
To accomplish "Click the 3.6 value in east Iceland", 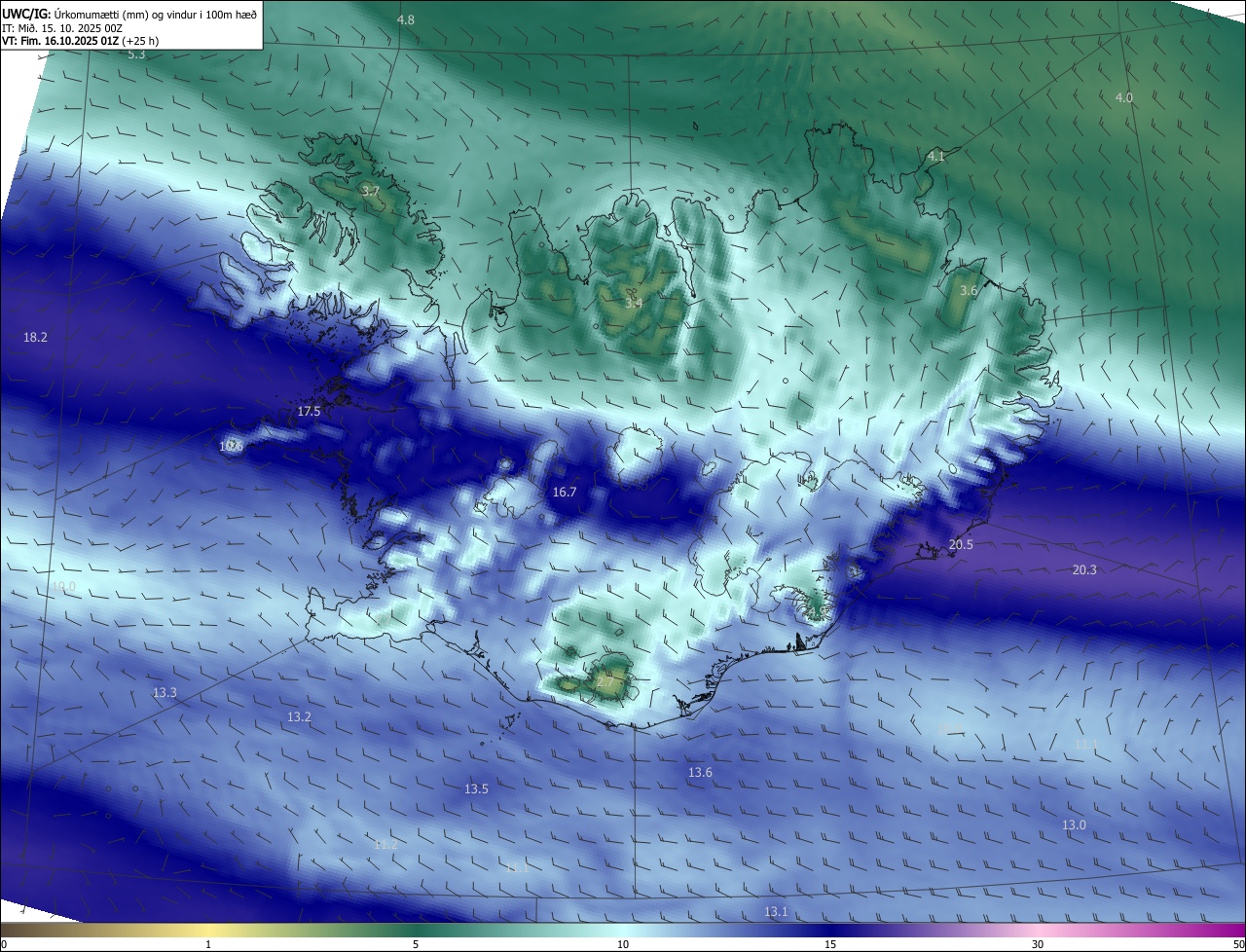I will [969, 291].
